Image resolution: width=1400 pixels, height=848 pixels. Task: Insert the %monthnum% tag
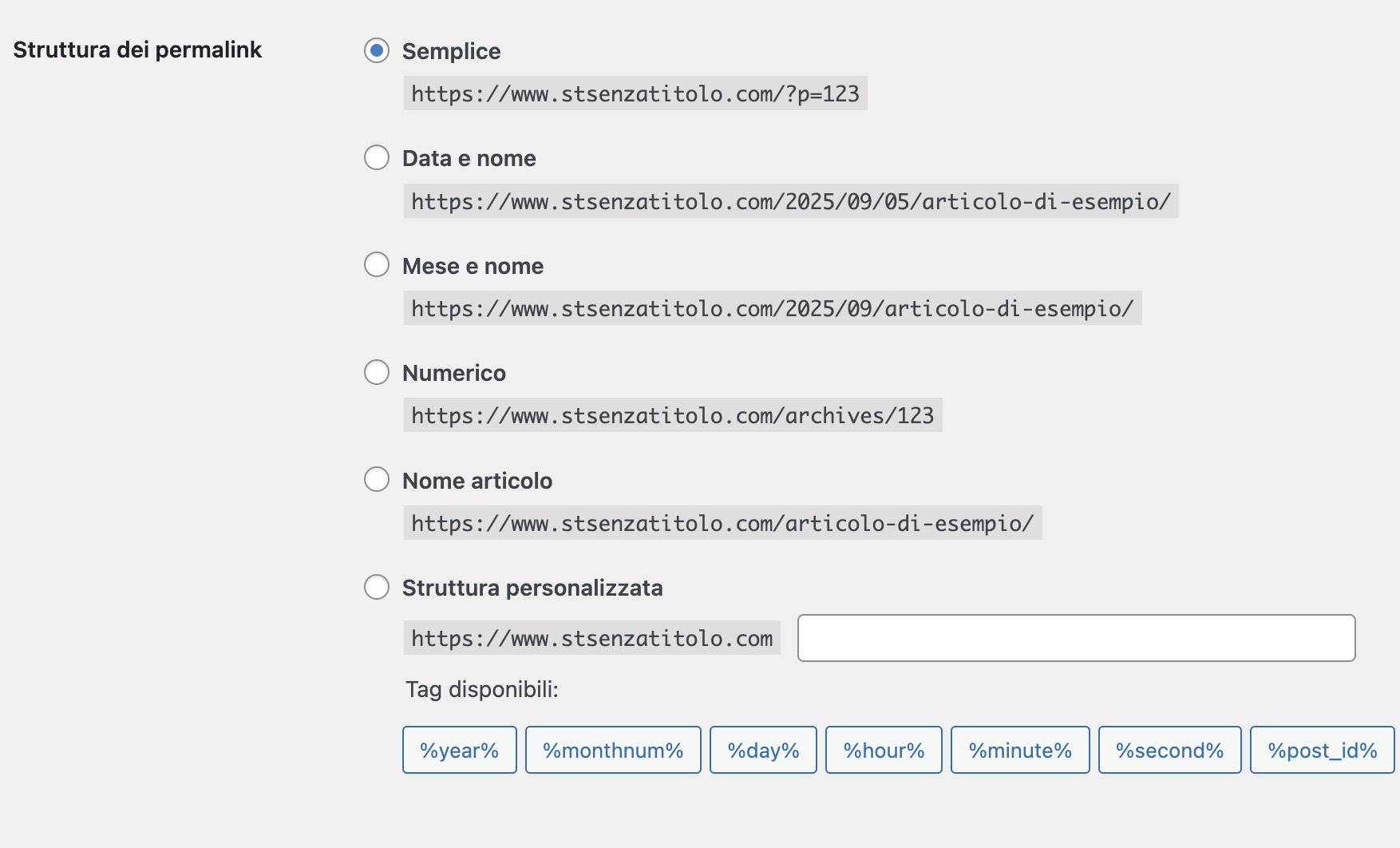click(x=613, y=750)
